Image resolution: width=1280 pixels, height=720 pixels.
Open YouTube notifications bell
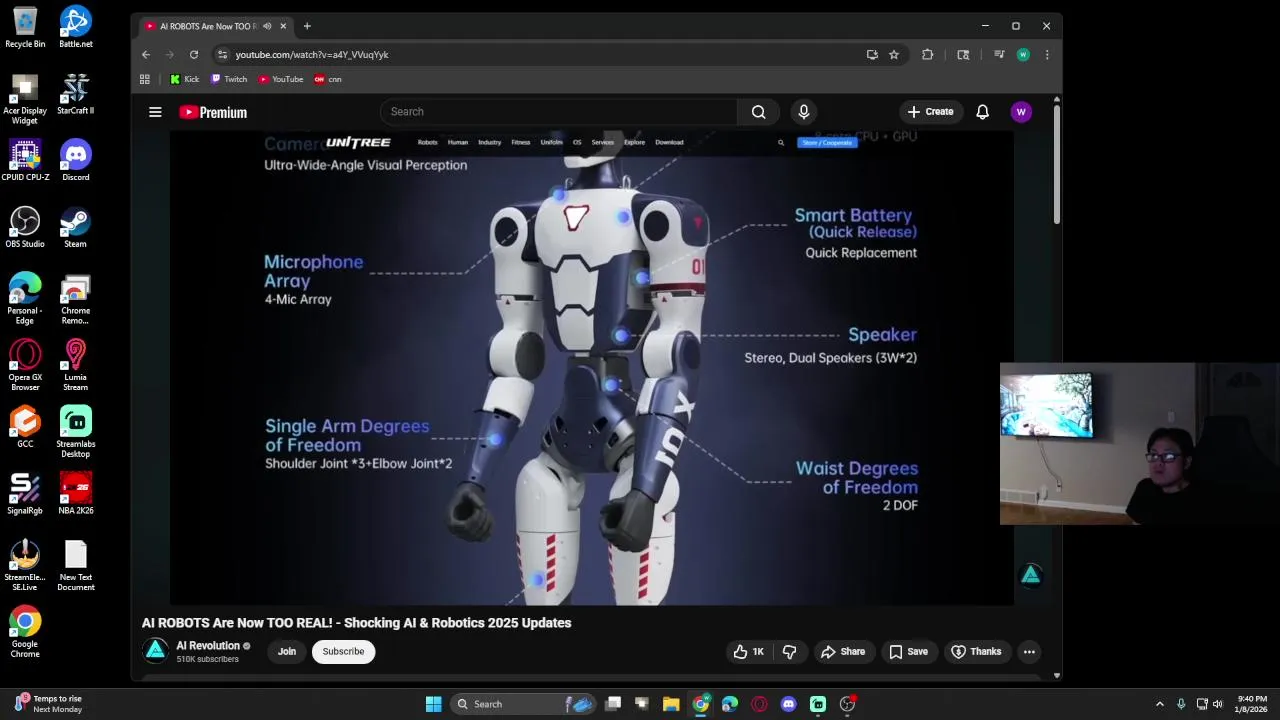[982, 112]
